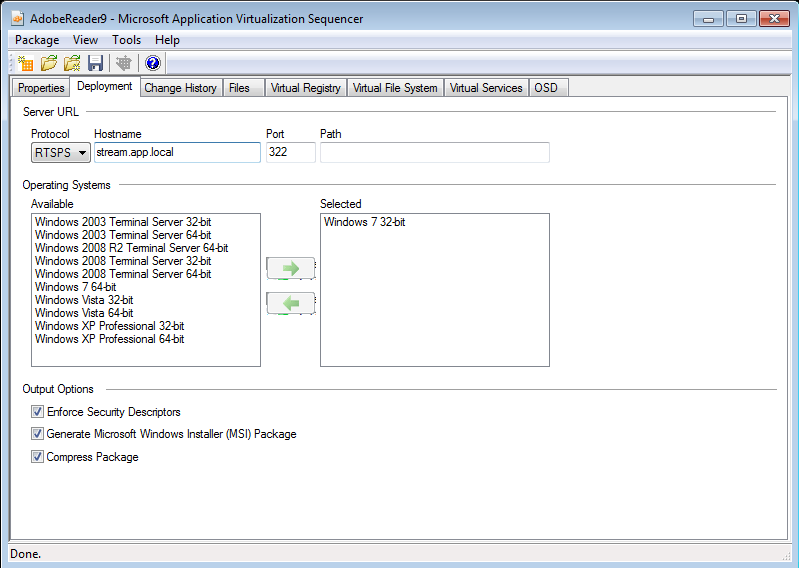The height and width of the screenshot is (568, 799).
Task: Add selected OS with right green arrow
Action: click(290, 268)
